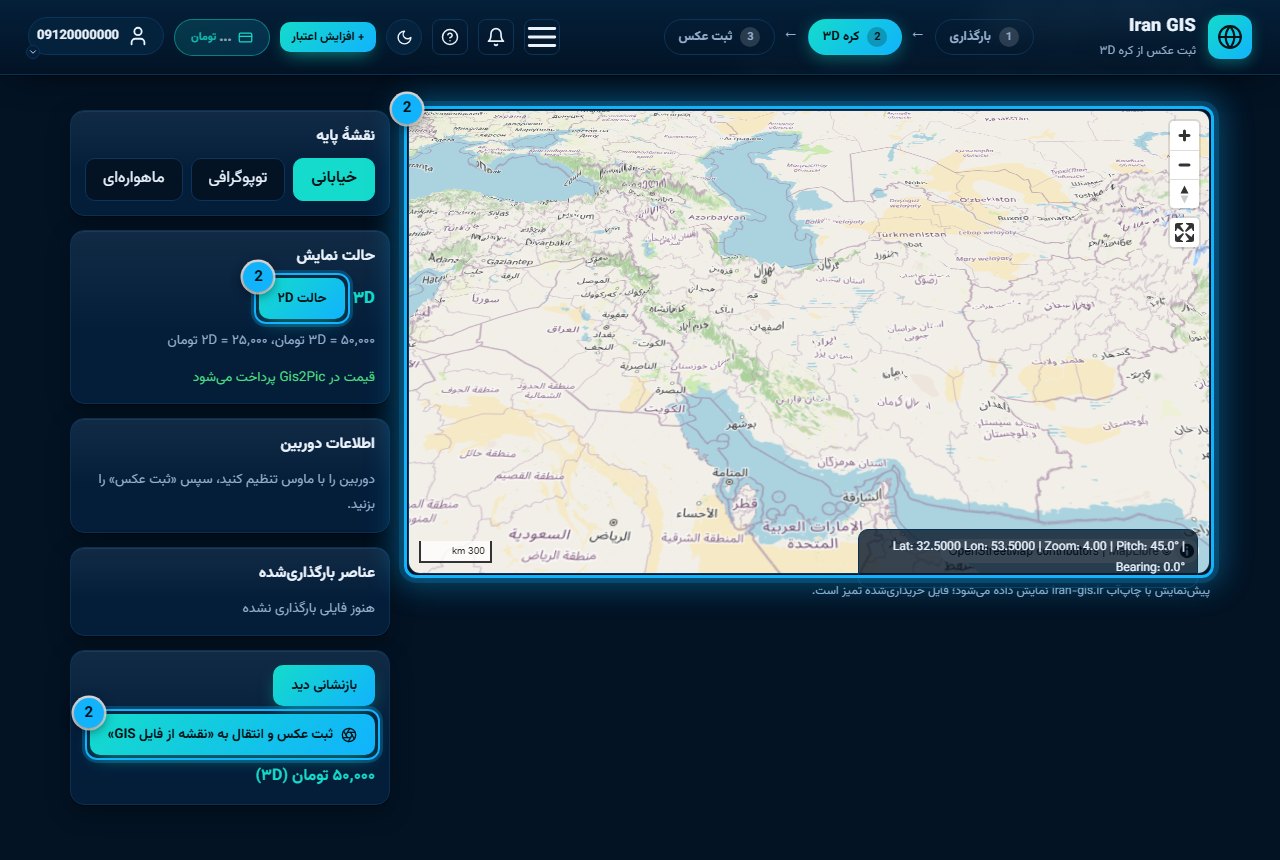Toggle dark mode moon icon
The image size is (1280, 860).
404,37
